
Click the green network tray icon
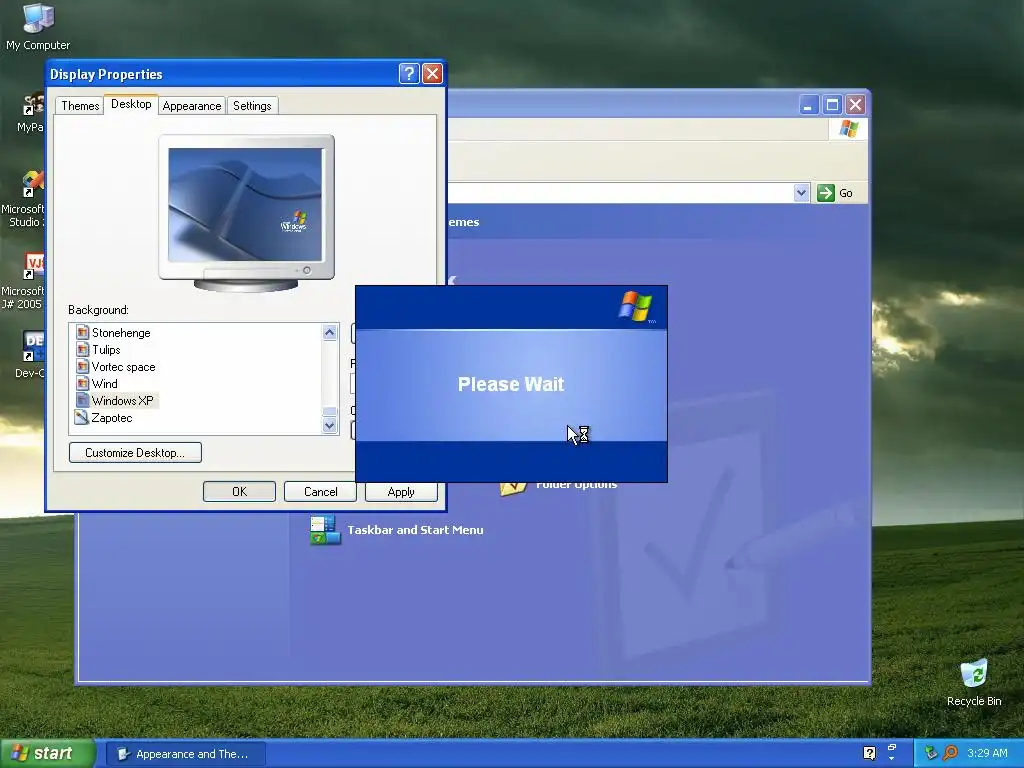(931, 753)
